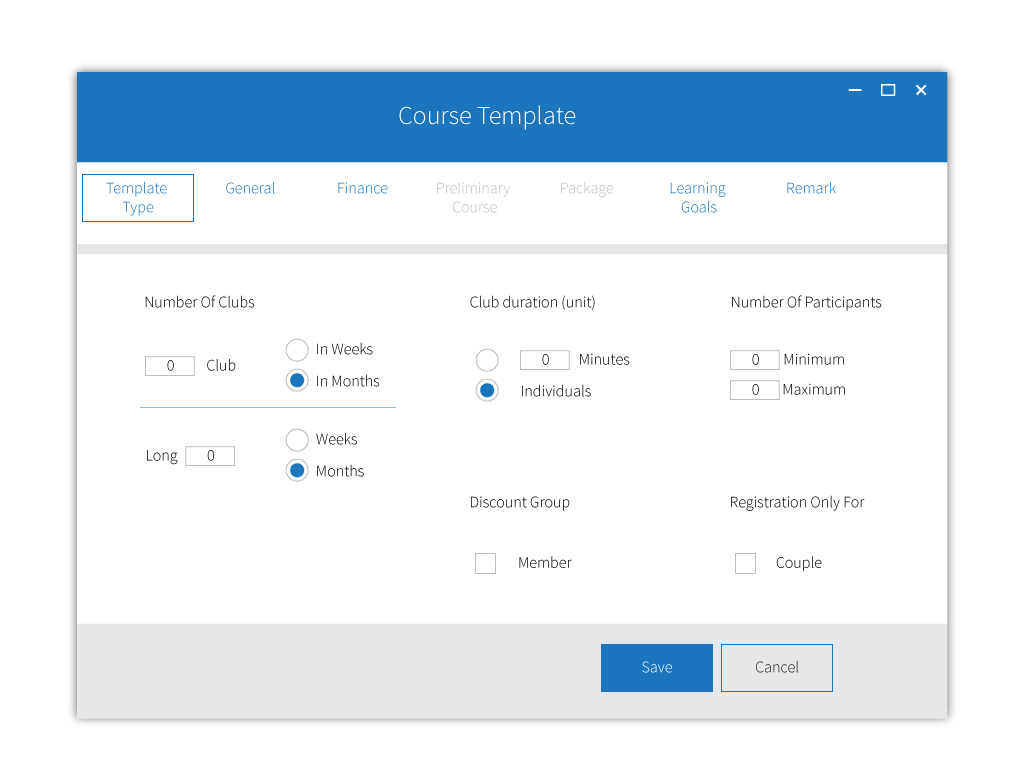Viewport: 1024px width, 768px height.
Task: Close the Course Template dialog
Action: tap(921, 90)
